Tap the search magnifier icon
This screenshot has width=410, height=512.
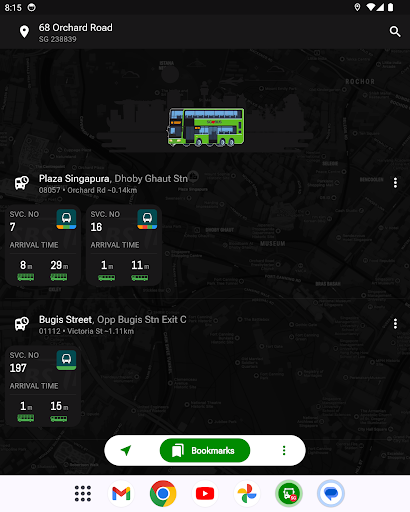point(395,32)
